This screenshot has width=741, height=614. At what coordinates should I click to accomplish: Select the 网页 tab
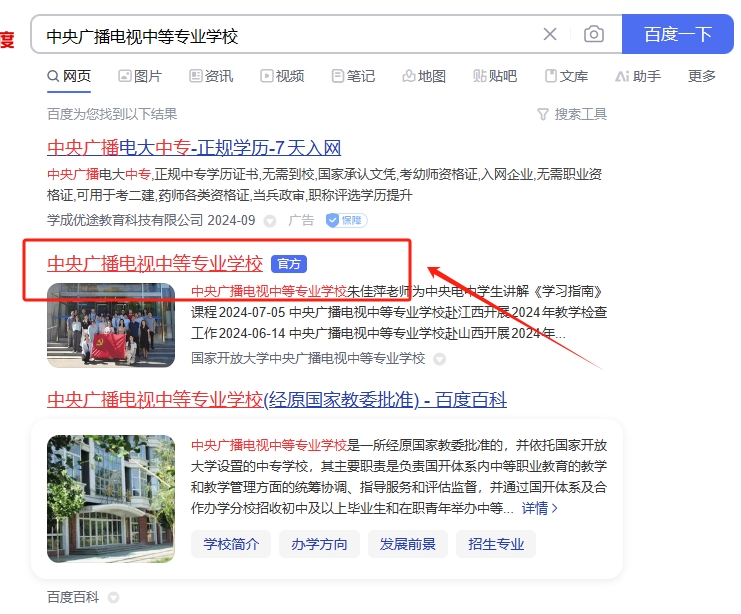click(x=69, y=76)
